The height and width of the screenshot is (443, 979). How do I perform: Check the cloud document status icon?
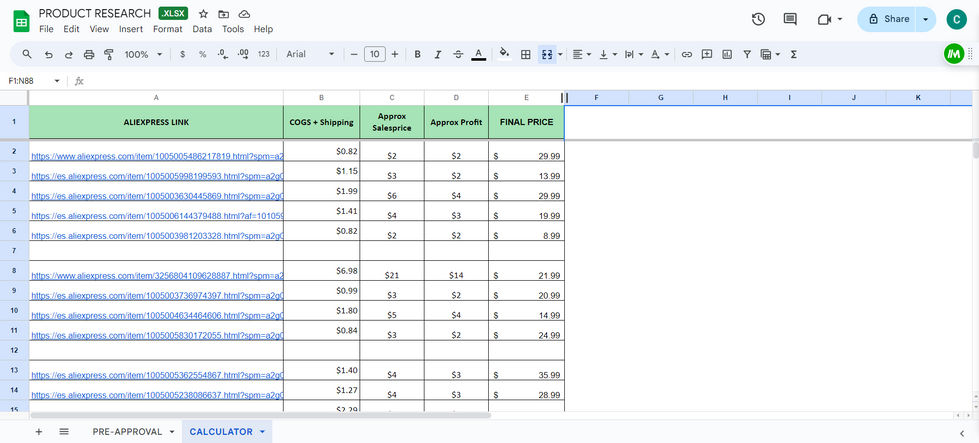click(244, 14)
